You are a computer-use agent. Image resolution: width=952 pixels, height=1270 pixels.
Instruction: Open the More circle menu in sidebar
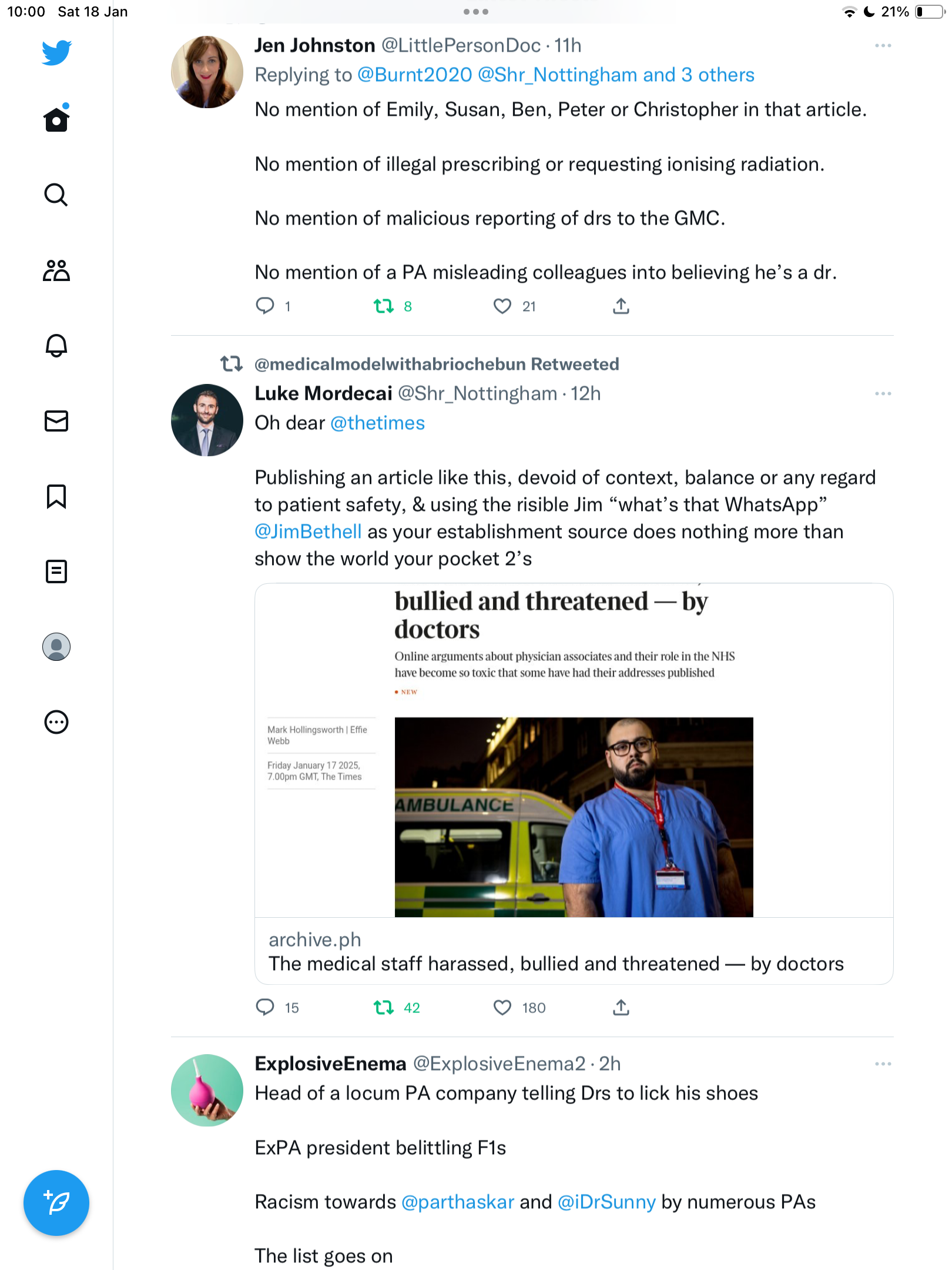point(56,722)
